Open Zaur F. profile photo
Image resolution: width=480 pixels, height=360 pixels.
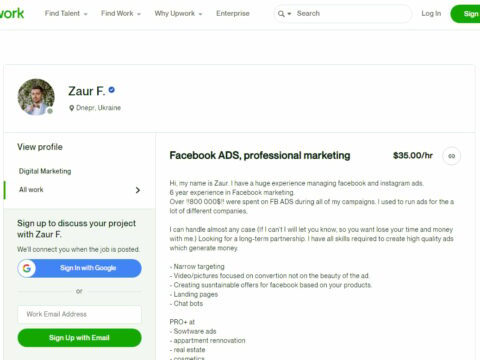[x=36, y=97]
